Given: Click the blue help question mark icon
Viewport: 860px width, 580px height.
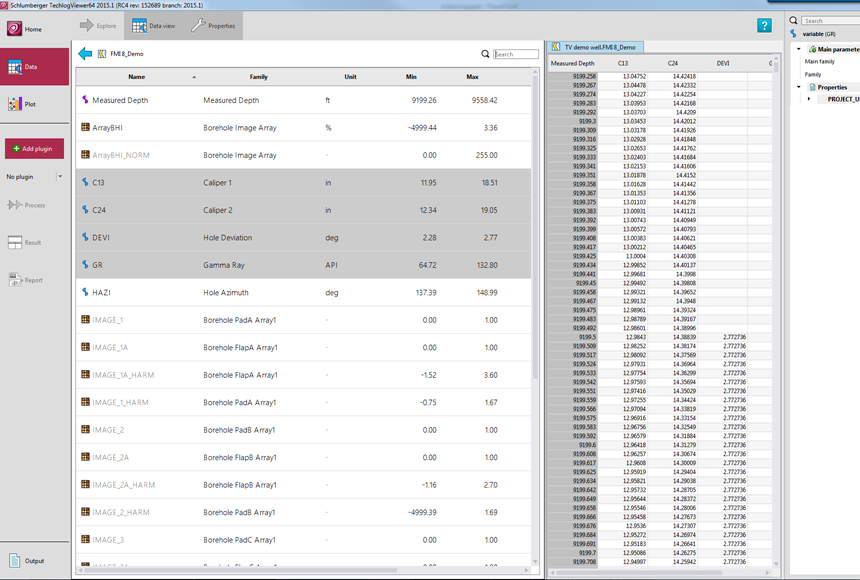Looking at the screenshot, I should point(764,25).
